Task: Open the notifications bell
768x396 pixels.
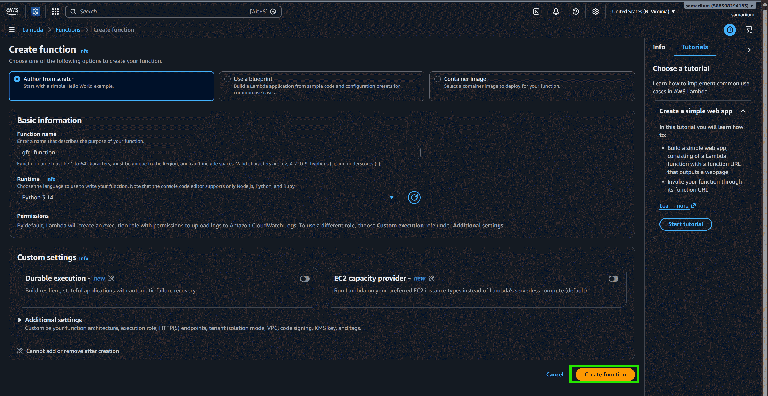Action: [x=556, y=11]
